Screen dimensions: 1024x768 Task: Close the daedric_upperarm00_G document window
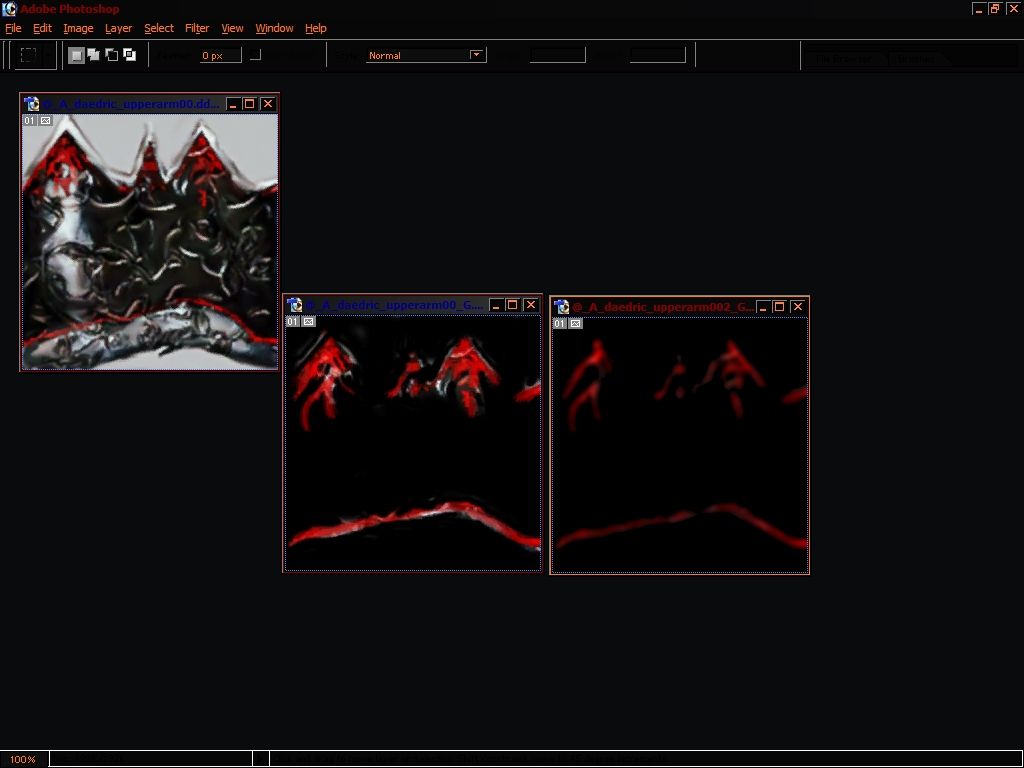tap(531, 305)
